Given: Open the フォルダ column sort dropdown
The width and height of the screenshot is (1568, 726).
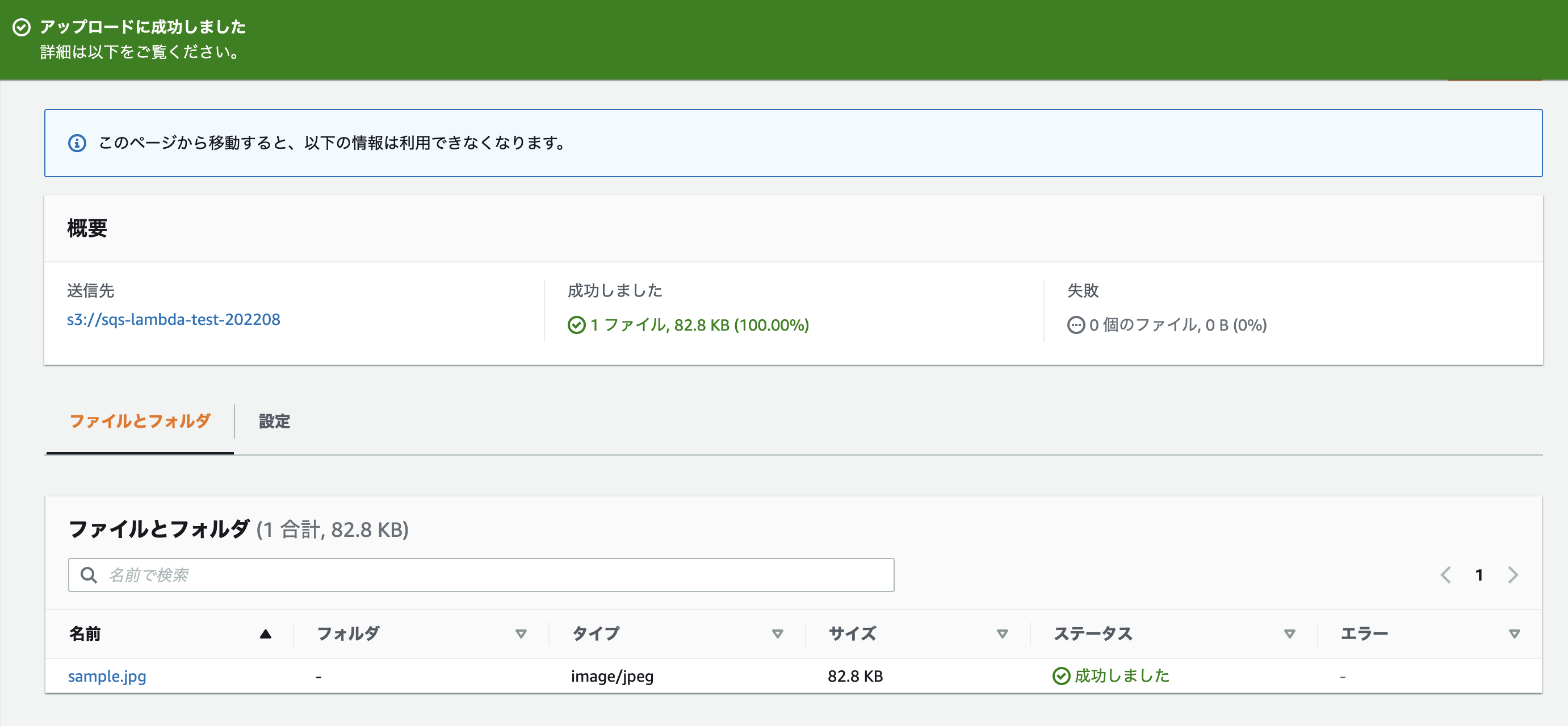Looking at the screenshot, I should (521, 633).
